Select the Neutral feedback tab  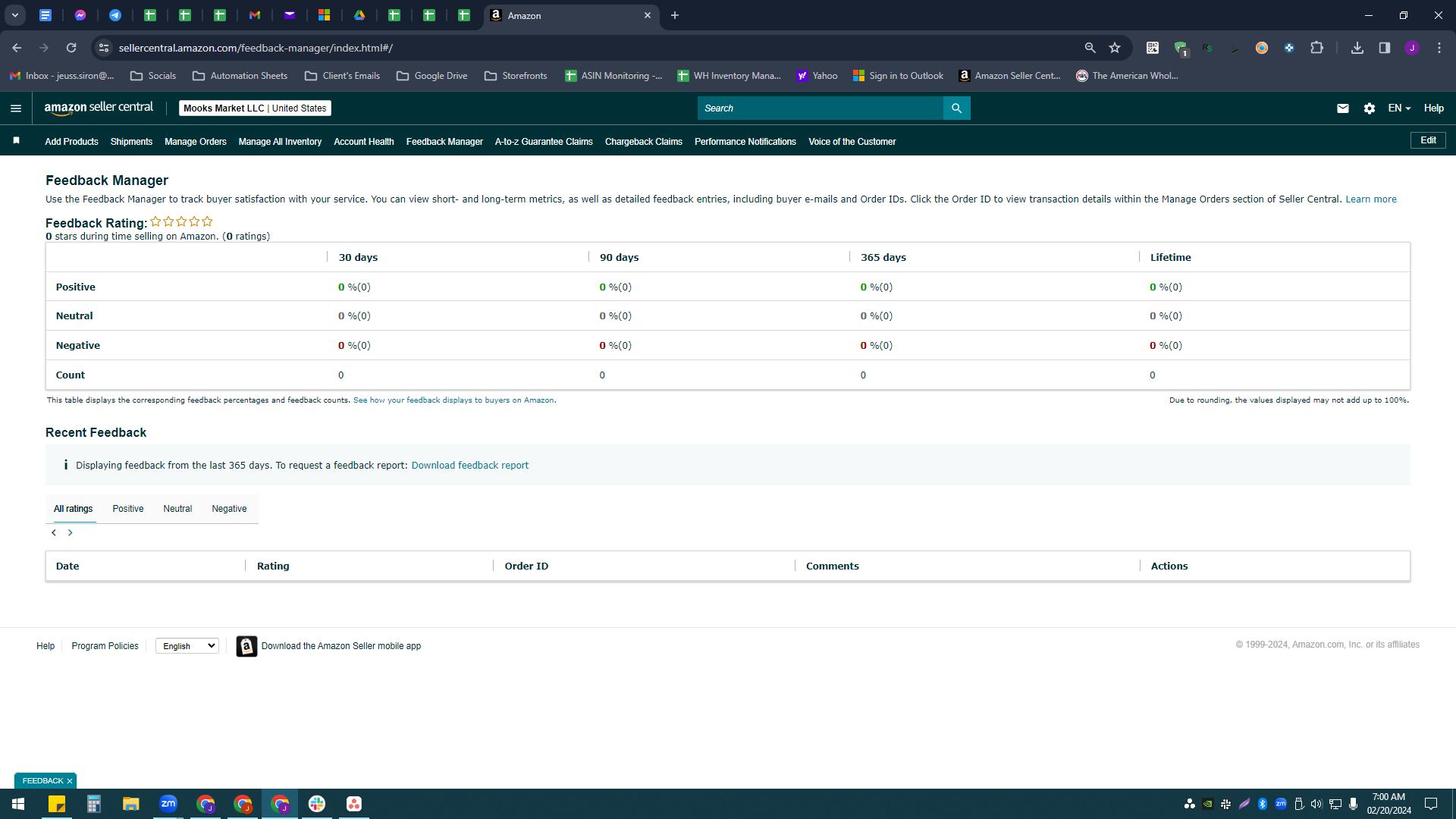(x=177, y=509)
